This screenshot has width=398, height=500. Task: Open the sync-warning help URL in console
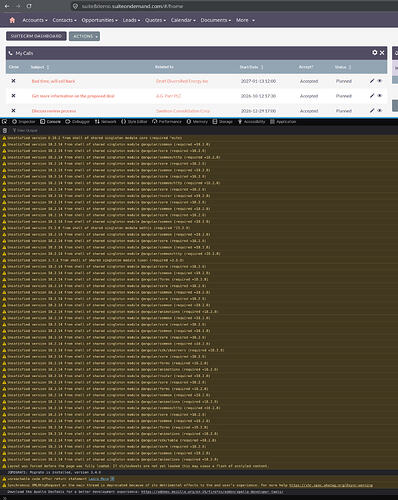coord(331,485)
